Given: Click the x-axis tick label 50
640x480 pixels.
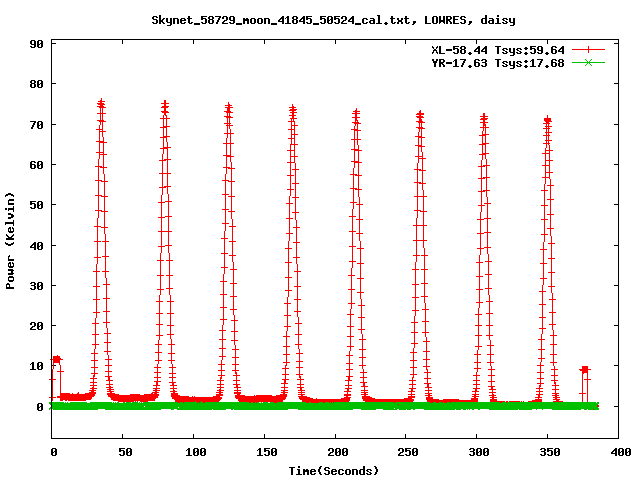Looking at the screenshot, I should (x=125, y=452).
